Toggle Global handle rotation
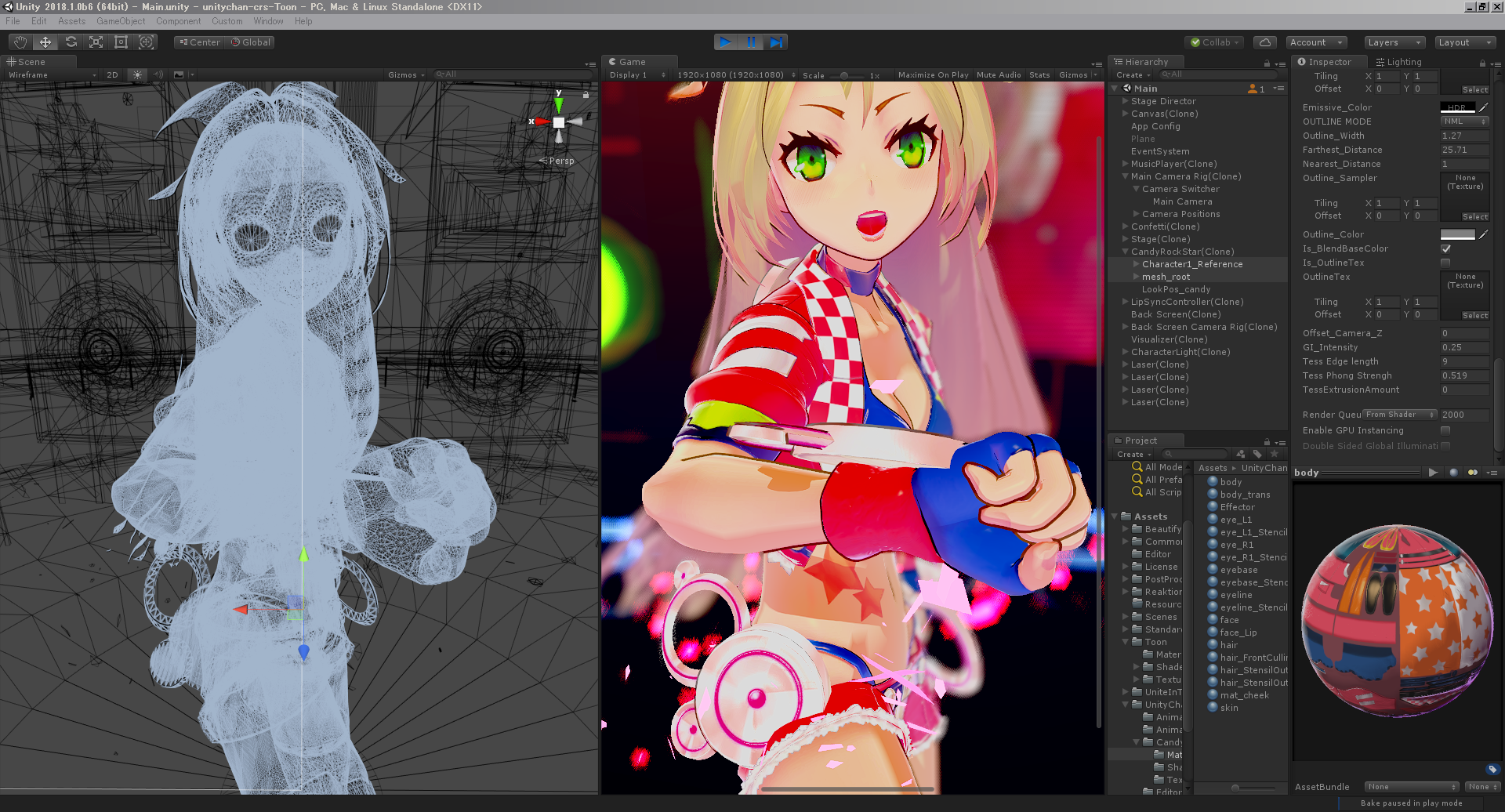The height and width of the screenshot is (812, 1505). point(250,42)
